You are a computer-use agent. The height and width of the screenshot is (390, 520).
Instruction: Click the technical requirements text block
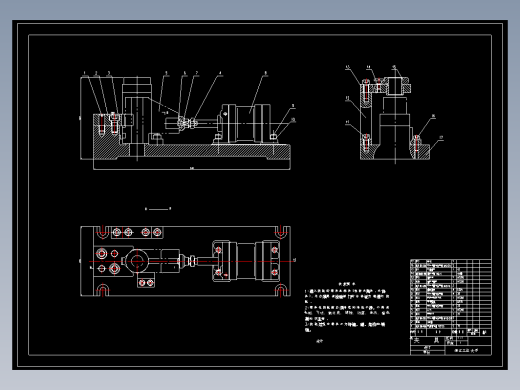pyautogui.click(x=347, y=307)
